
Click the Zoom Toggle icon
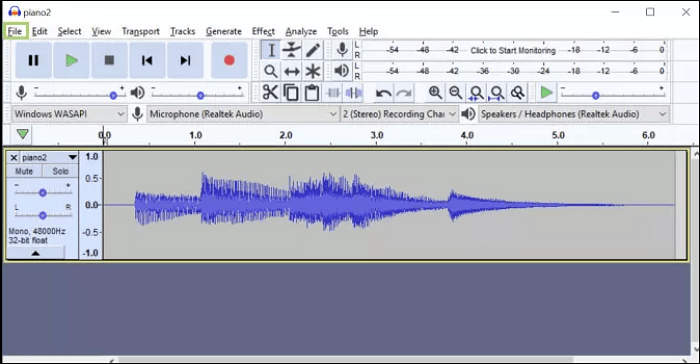(x=517, y=92)
